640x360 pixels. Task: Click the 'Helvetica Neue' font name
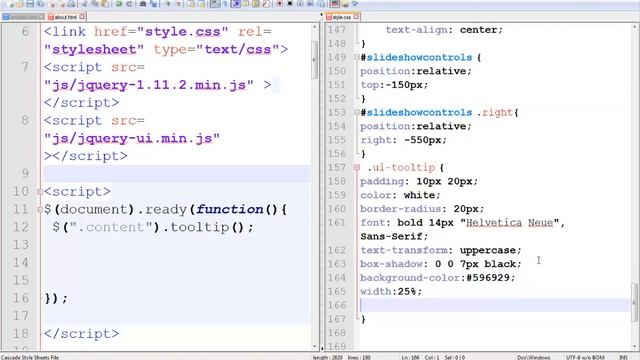[x=509, y=222]
